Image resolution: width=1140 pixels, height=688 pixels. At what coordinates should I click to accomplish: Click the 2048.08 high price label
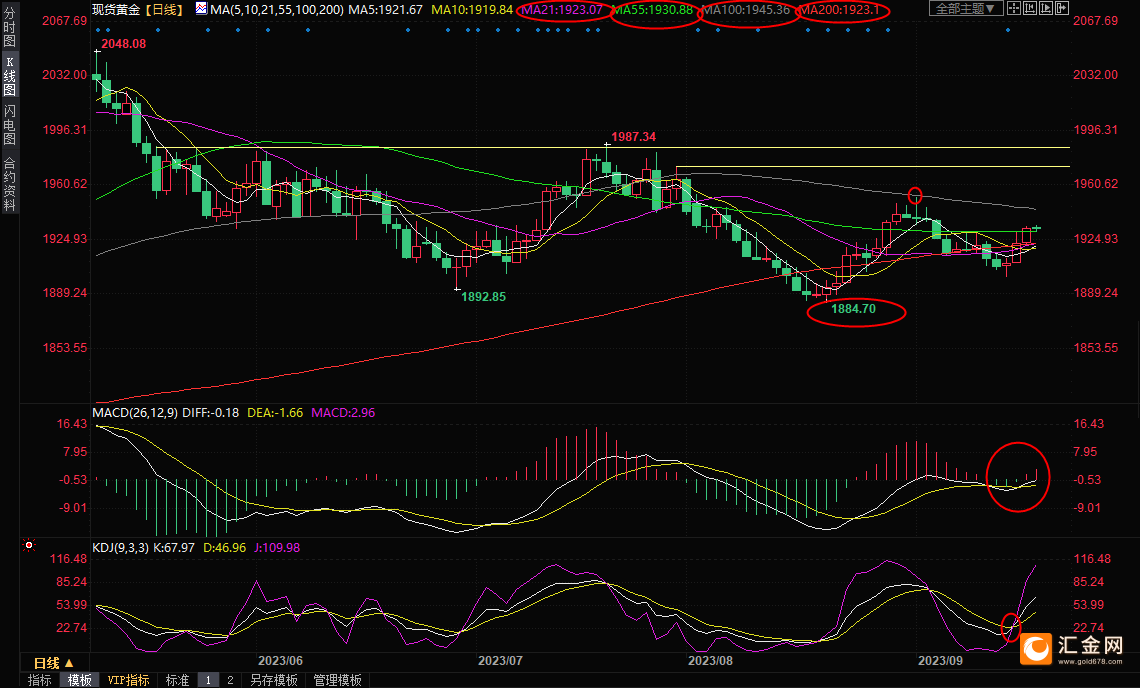[124, 44]
